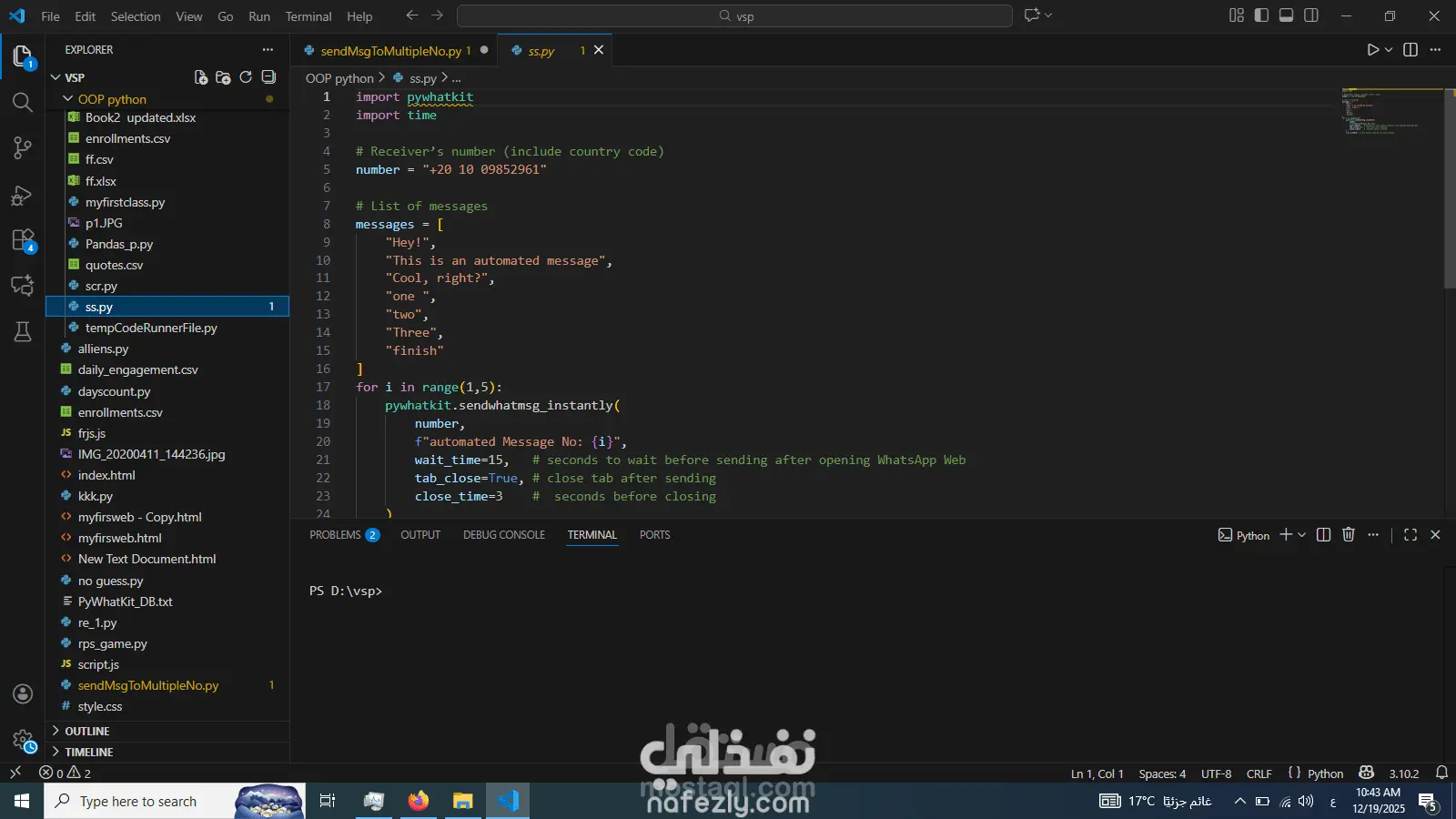The width and height of the screenshot is (1456, 819).
Task: Open the Accounts menu icon
Action: pos(23,693)
